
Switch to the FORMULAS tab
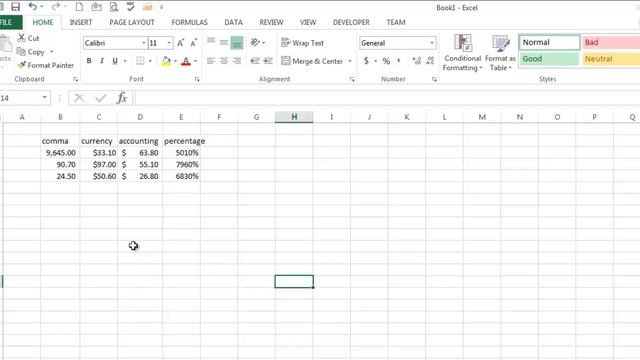pyautogui.click(x=189, y=22)
